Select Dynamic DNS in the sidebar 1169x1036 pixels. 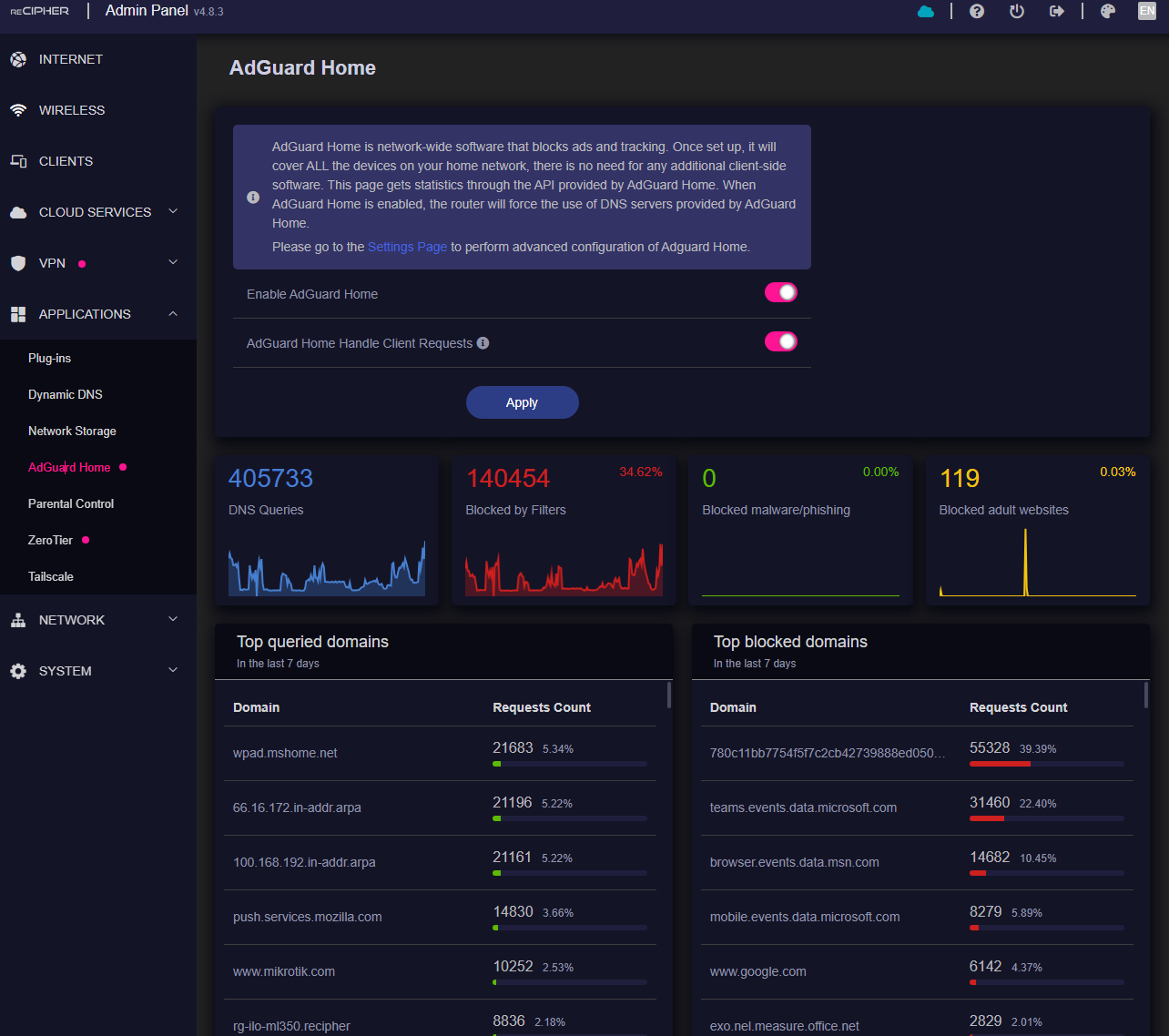point(66,394)
